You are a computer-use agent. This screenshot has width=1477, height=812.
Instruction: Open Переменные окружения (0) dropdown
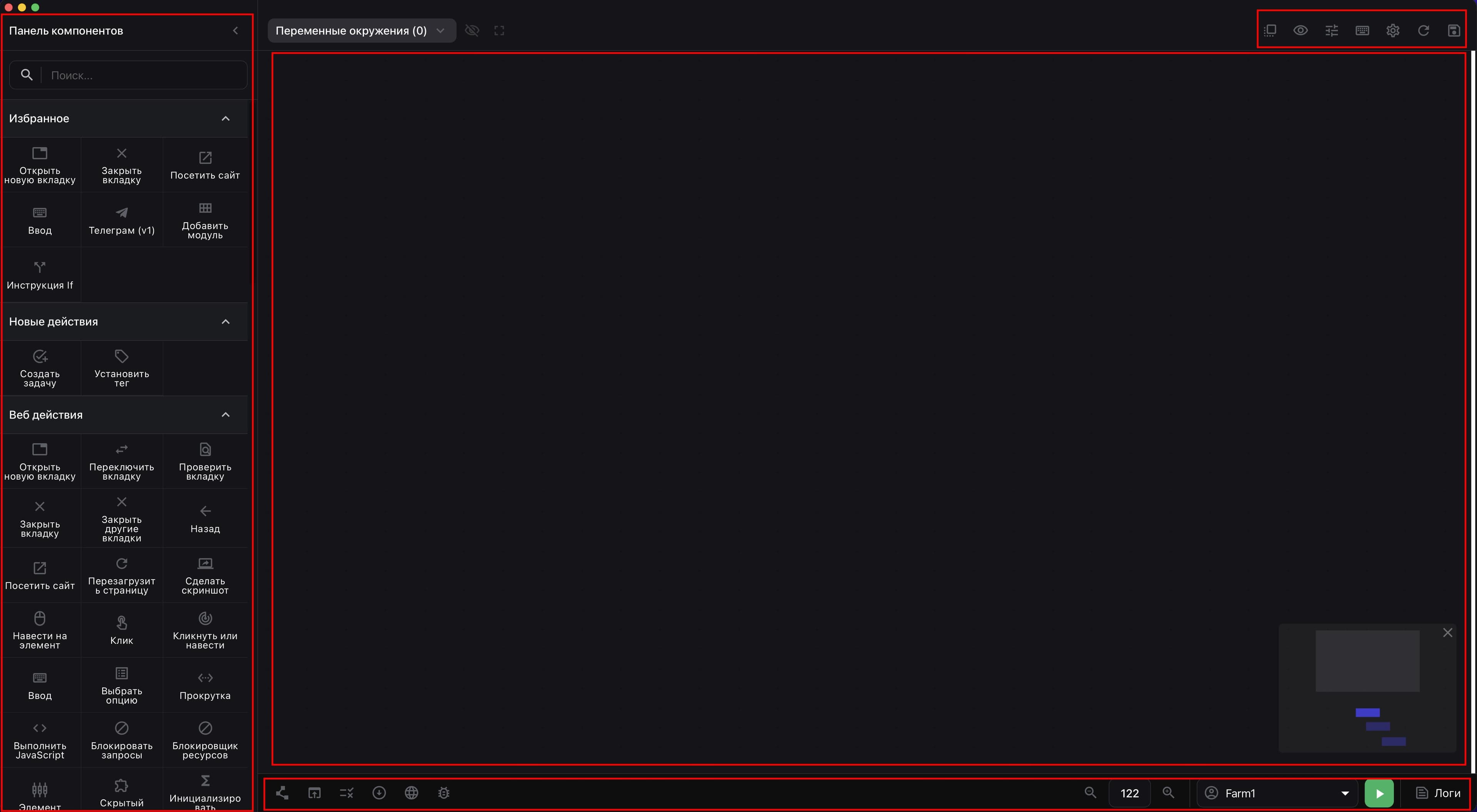coord(361,30)
